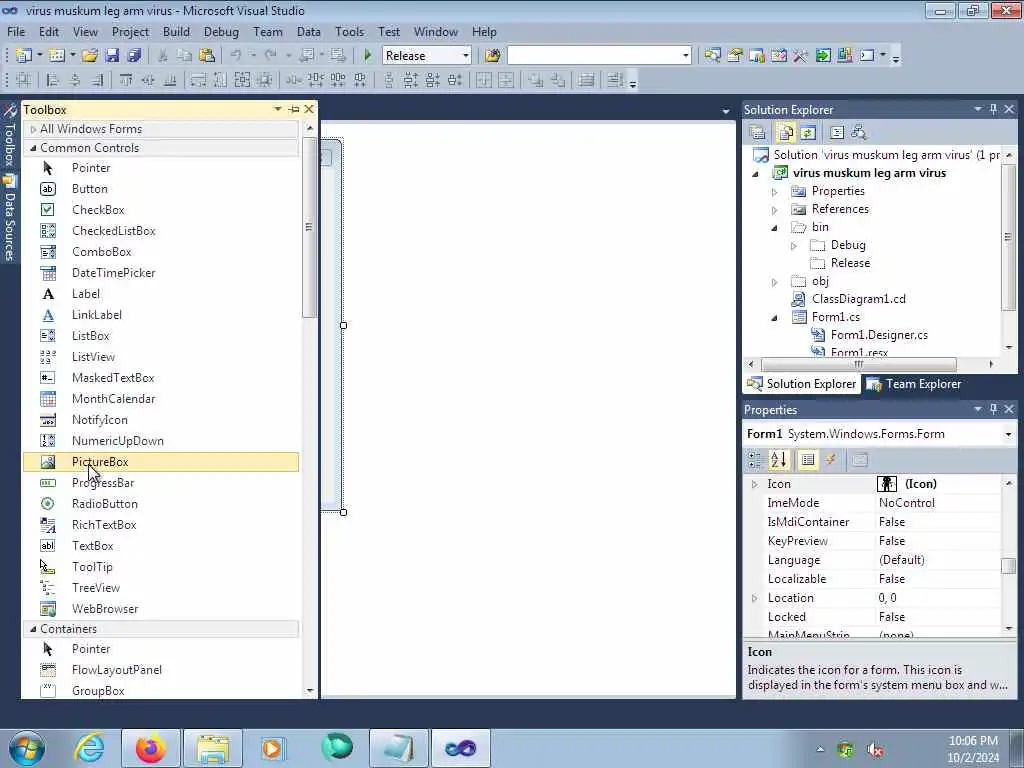Collapse the Containers toolbox group
This screenshot has width=1024, height=768.
point(33,629)
